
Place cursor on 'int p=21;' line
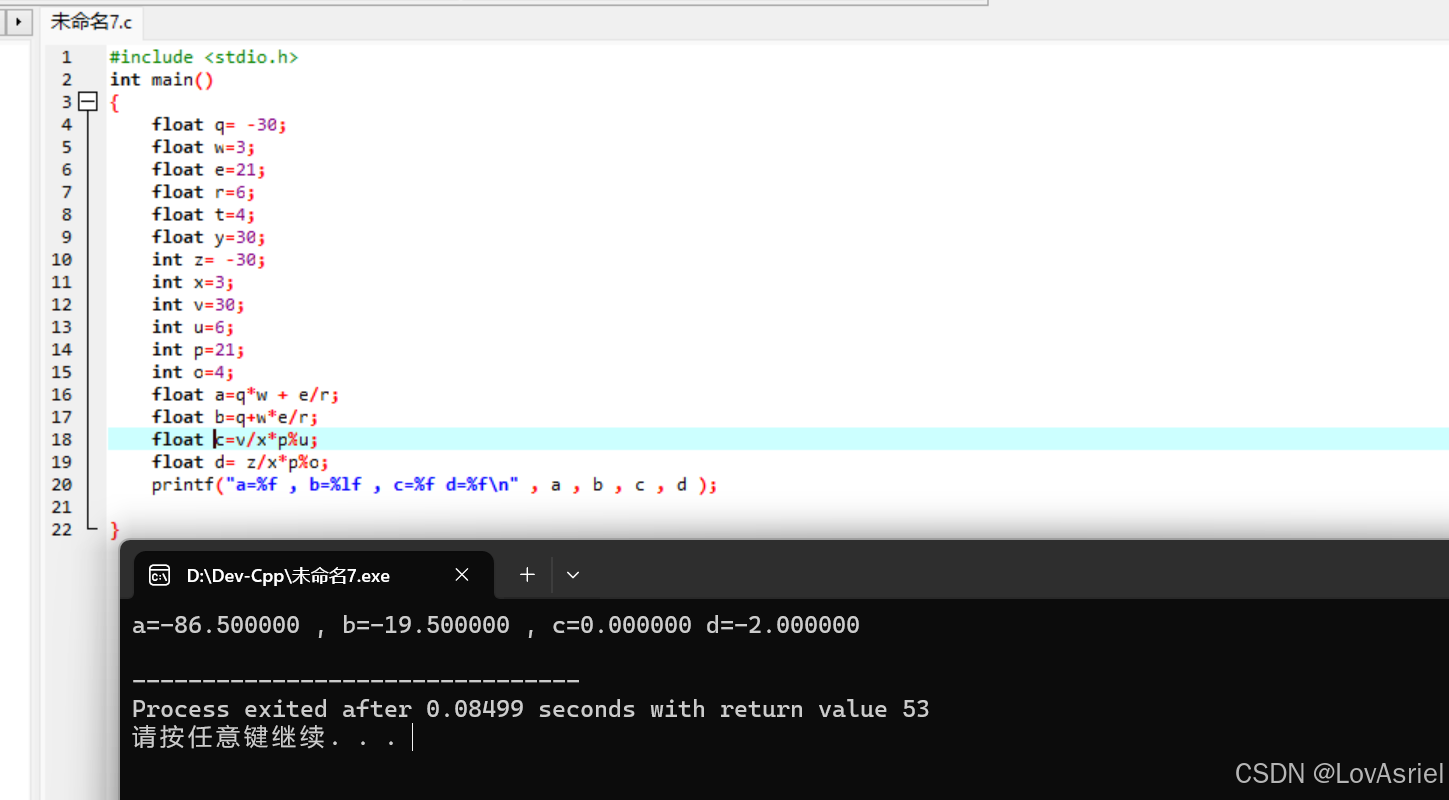198,349
